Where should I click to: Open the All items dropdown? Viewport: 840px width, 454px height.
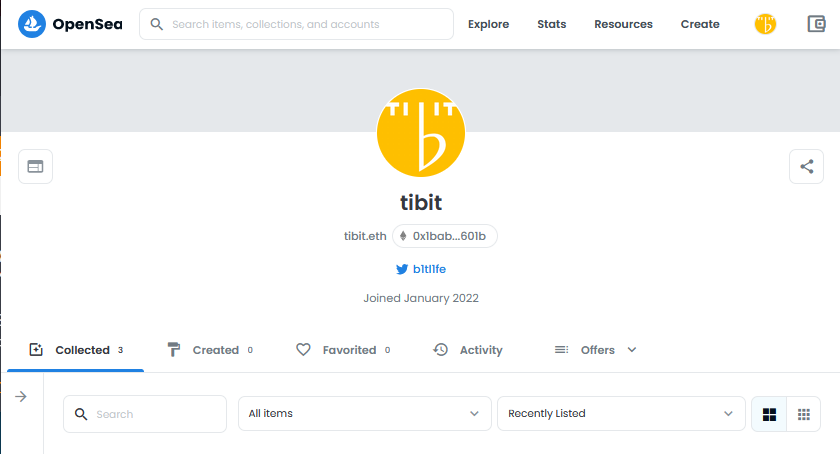pos(364,414)
